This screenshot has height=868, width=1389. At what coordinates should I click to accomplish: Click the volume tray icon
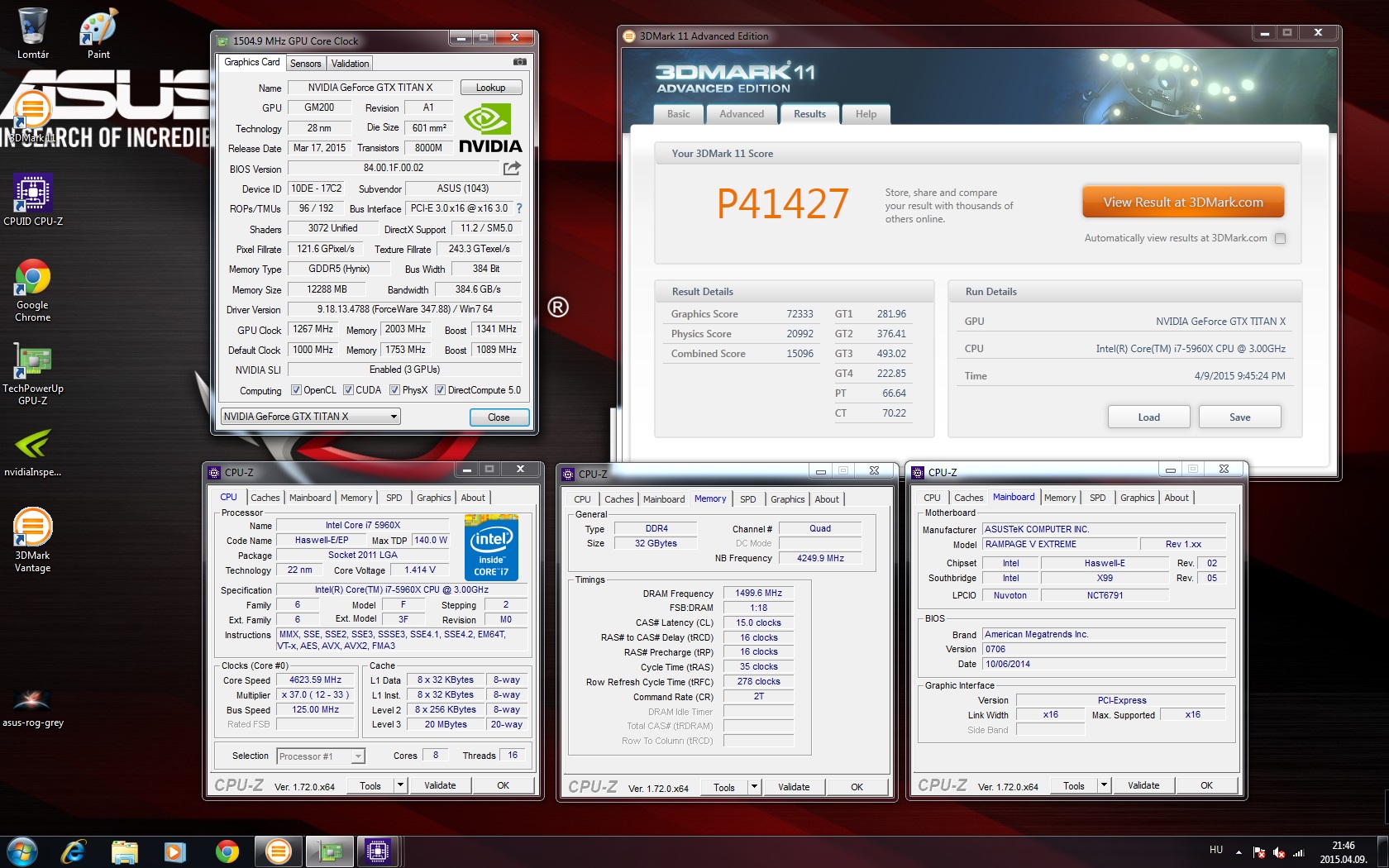(1279, 852)
